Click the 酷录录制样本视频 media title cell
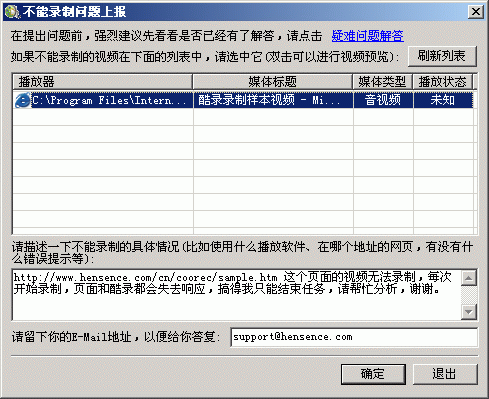Image resolution: width=489 pixels, height=399 pixels. [273, 100]
